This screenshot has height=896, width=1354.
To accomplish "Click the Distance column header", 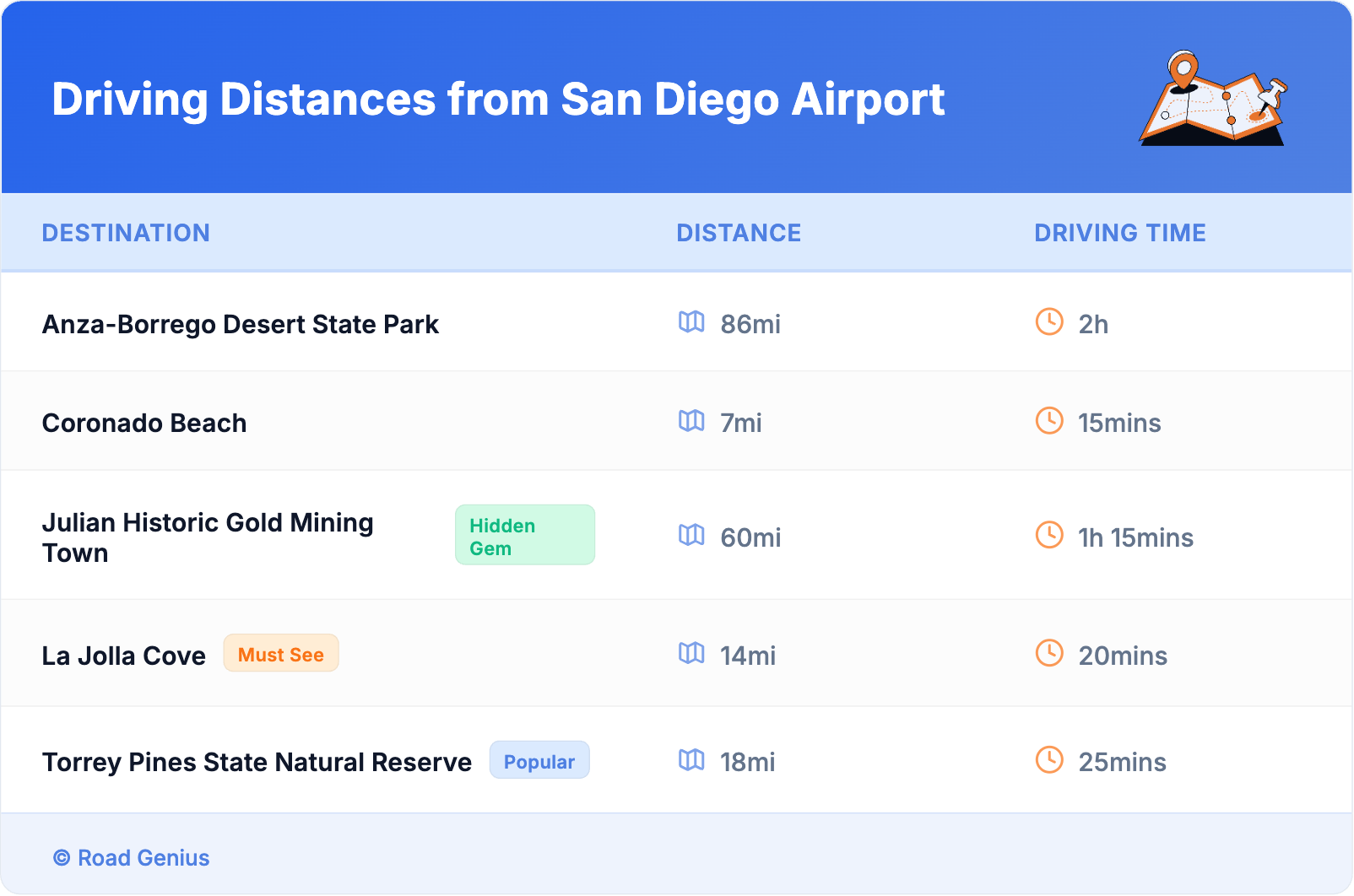I will tap(739, 233).
